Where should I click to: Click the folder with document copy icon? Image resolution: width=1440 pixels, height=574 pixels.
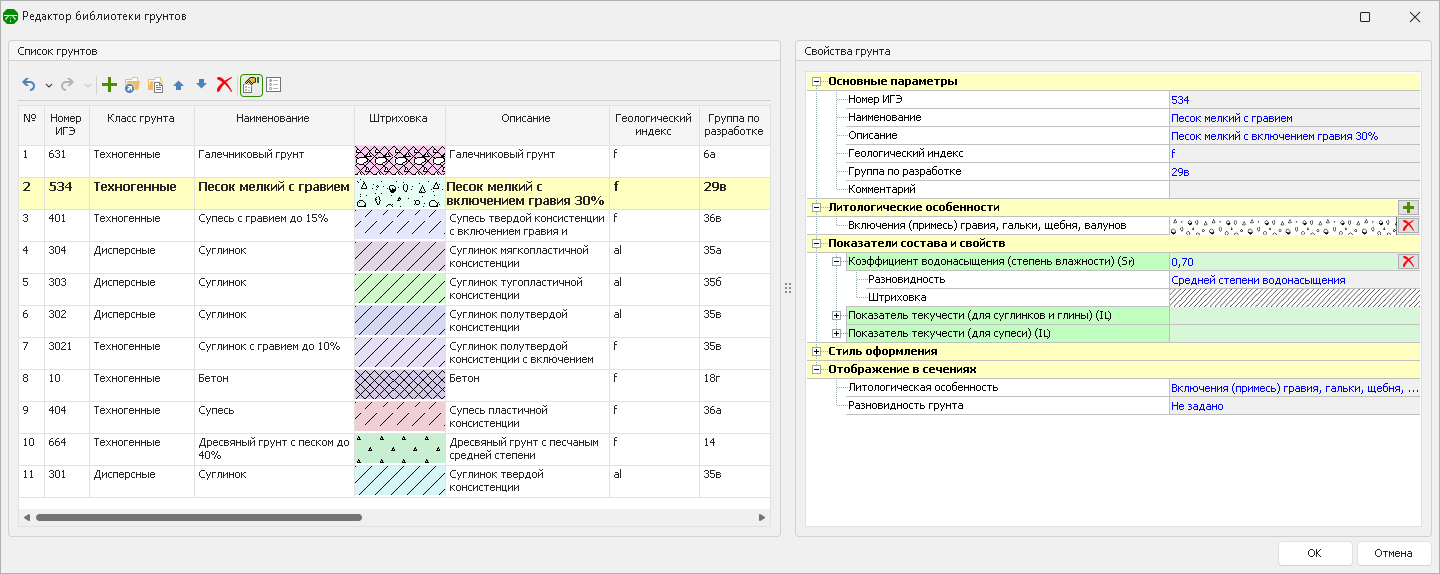pos(155,85)
